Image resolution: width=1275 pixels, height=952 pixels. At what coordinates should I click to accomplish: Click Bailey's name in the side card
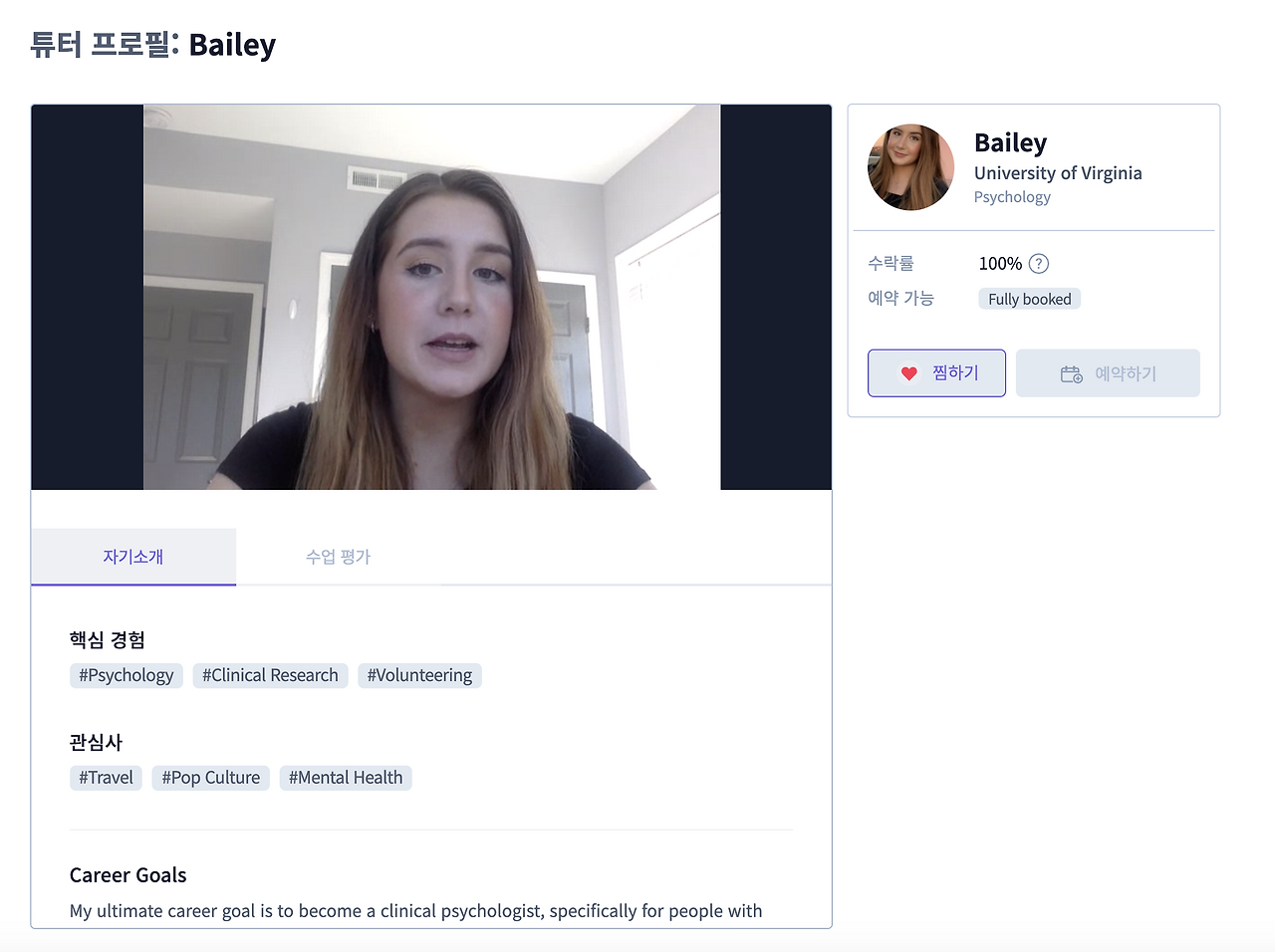pyautogui.click(x=1010, y=143)
